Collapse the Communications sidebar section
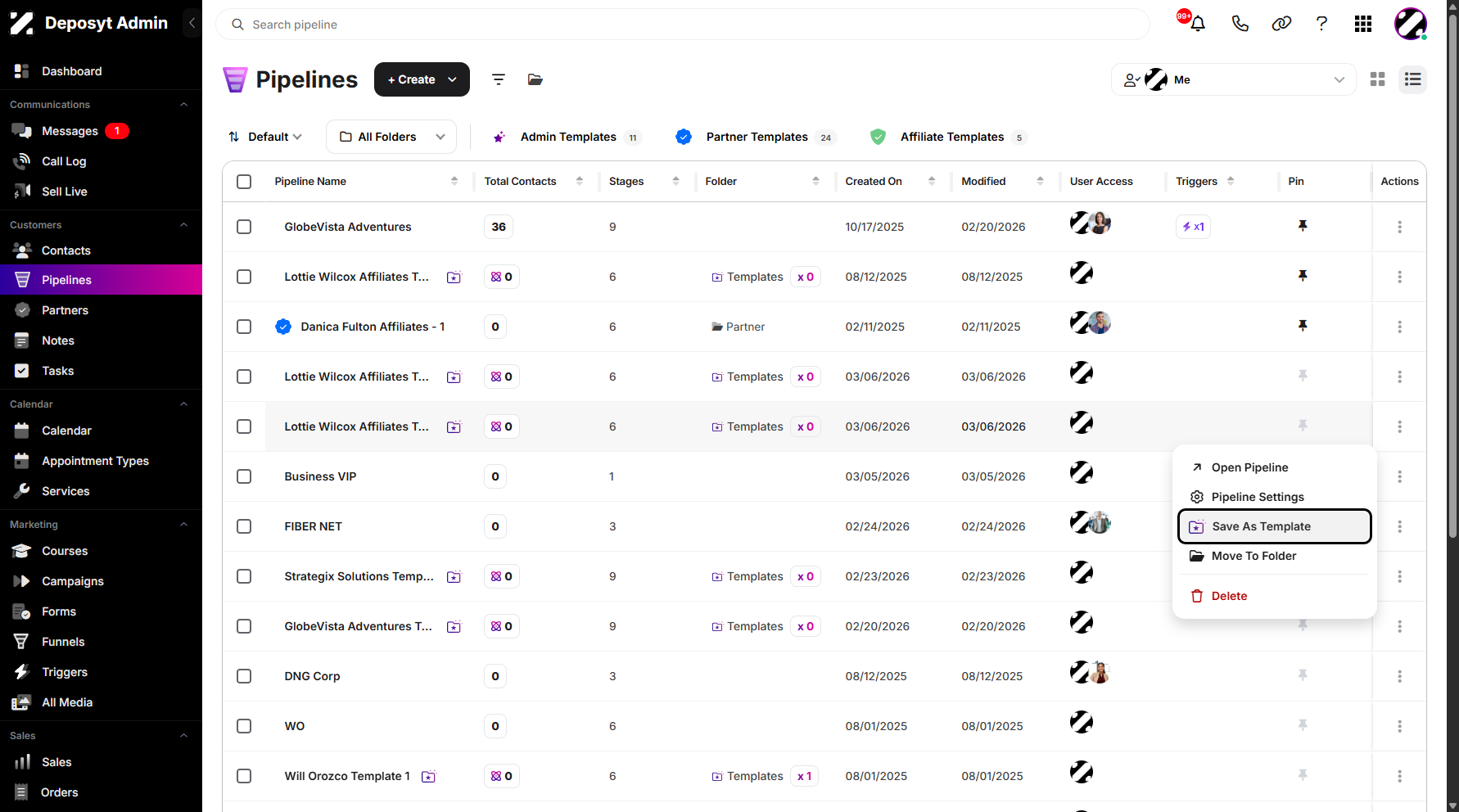This screenshot has height=812, width=1459. (x=183, y=105)
